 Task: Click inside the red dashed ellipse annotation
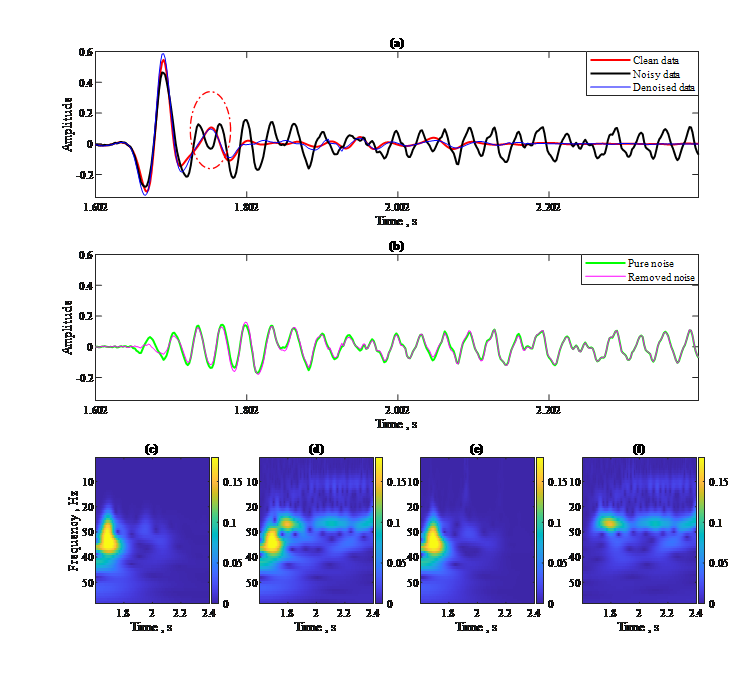(x=211, y=130)
